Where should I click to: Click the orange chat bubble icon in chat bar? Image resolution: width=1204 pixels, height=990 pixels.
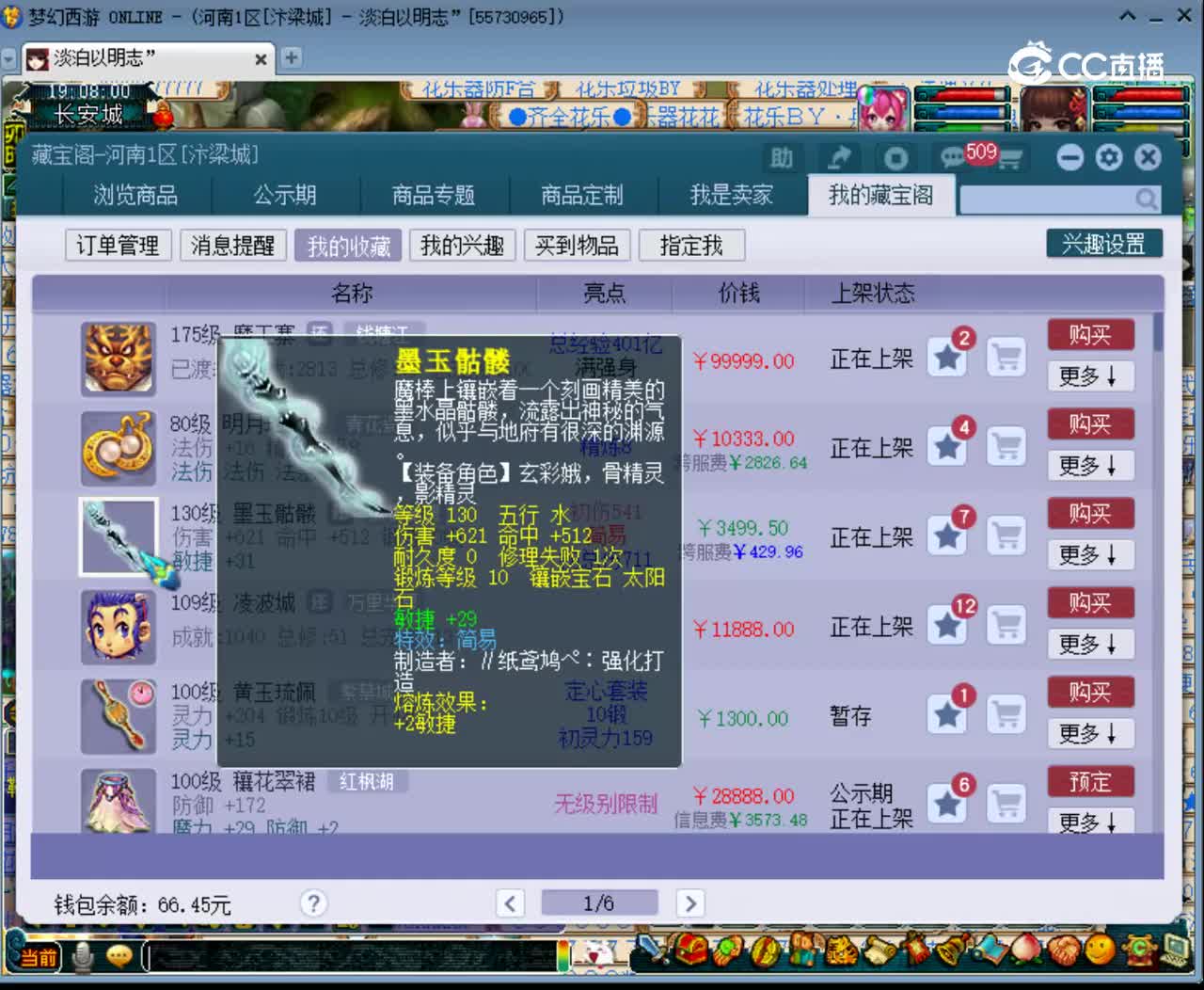point(119,956)
